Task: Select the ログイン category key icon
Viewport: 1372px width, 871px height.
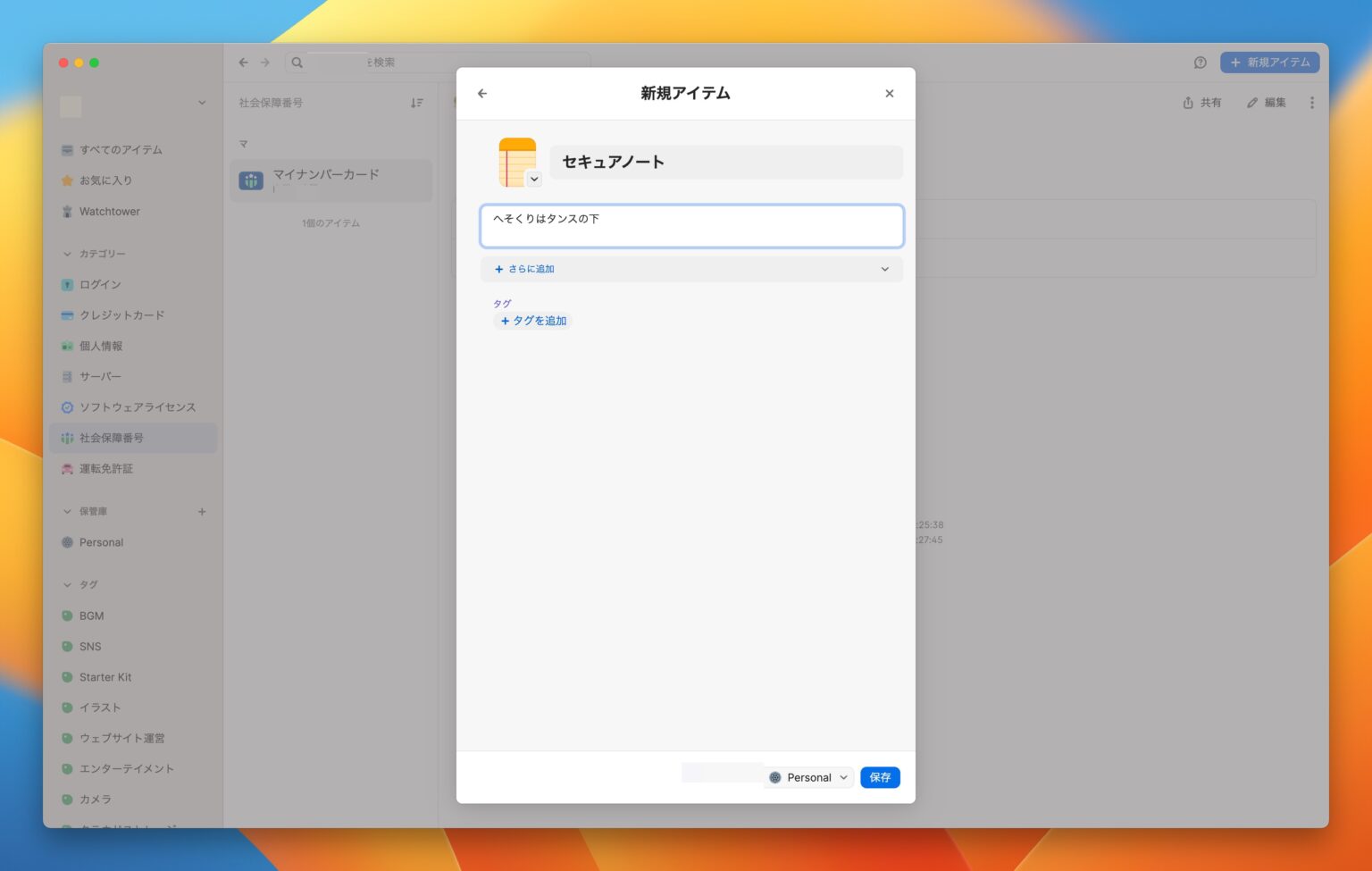Action: [x=67, y=284]
